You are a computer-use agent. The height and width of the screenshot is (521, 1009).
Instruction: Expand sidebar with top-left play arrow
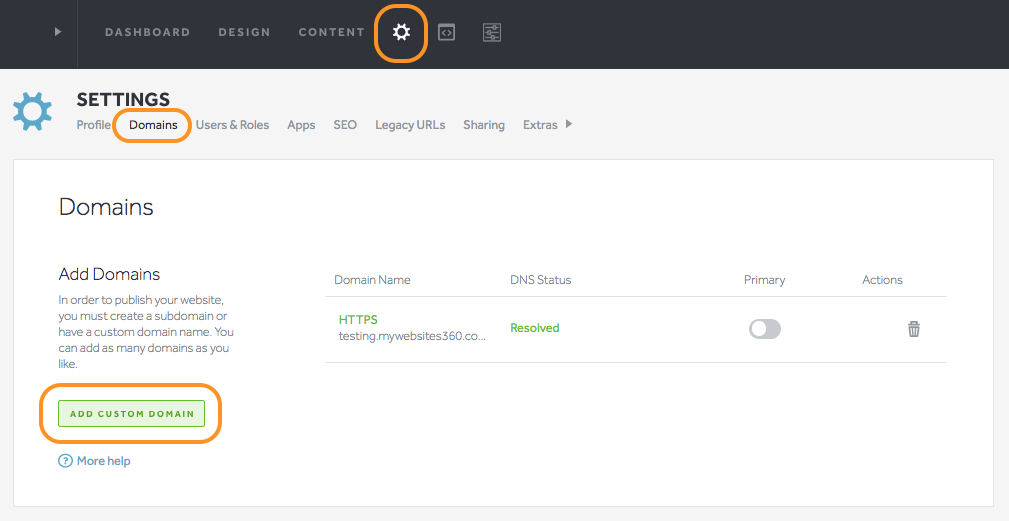click(58, 32)
